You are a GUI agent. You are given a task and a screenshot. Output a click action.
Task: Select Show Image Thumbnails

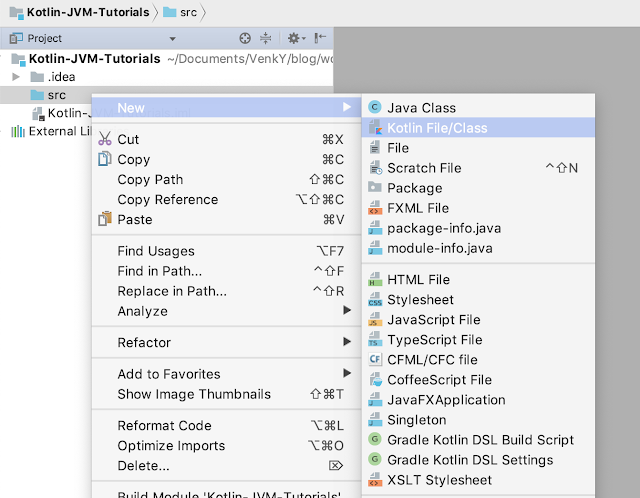(x=227, y=394)
